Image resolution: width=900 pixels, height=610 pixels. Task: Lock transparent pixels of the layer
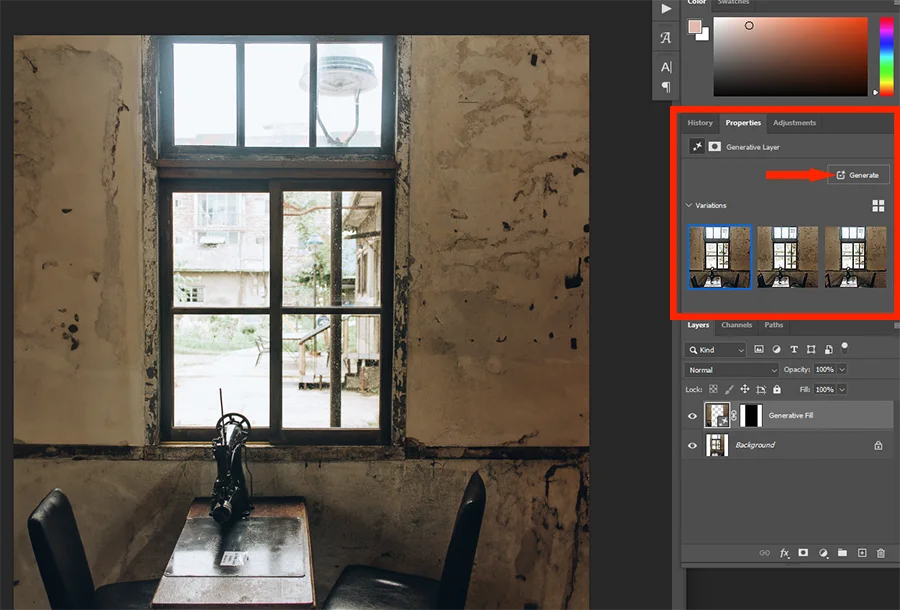click(713, 389)
